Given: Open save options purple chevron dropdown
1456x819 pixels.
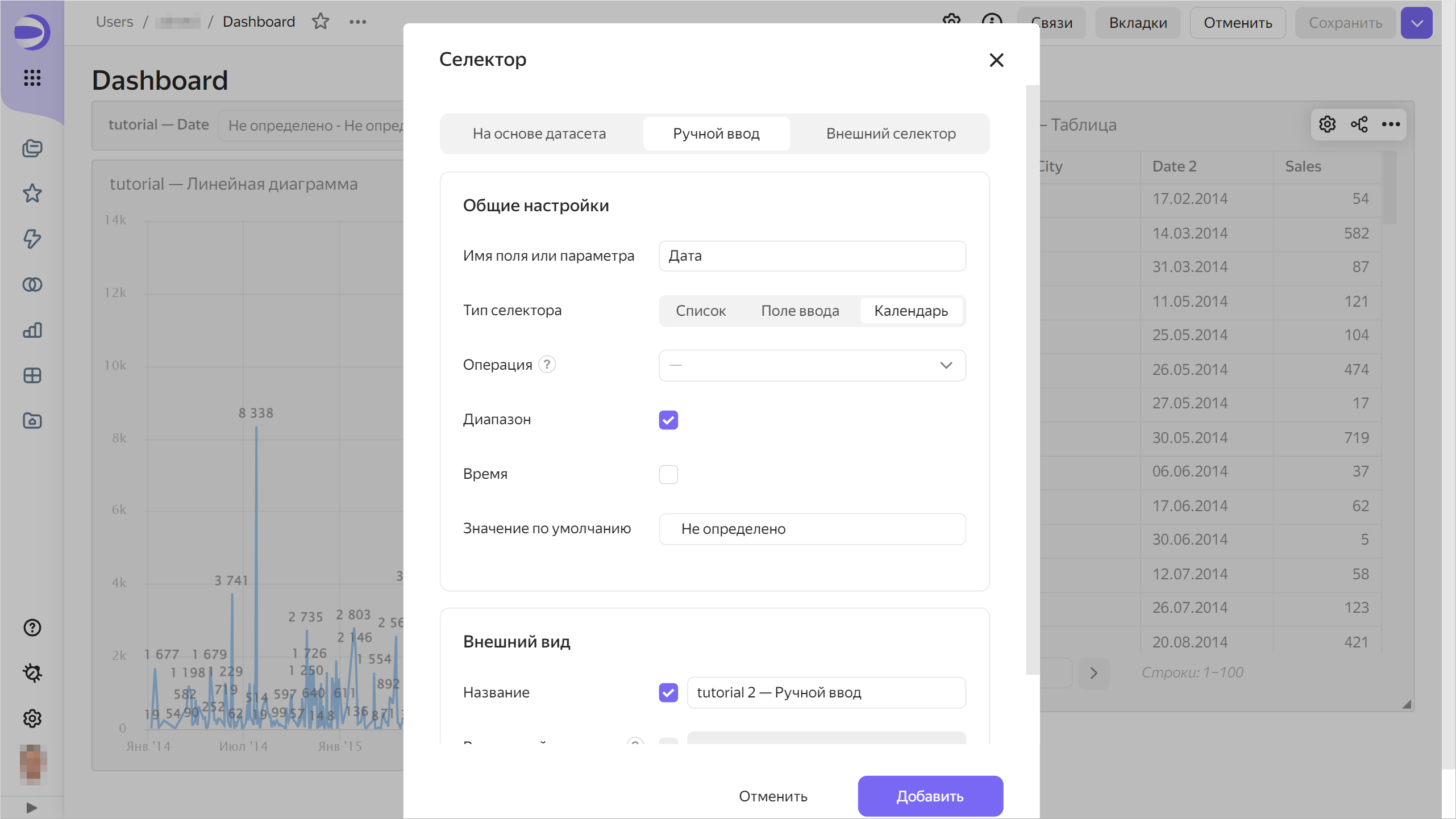Looking at the screenshot, I should [x=1416, y=23].
